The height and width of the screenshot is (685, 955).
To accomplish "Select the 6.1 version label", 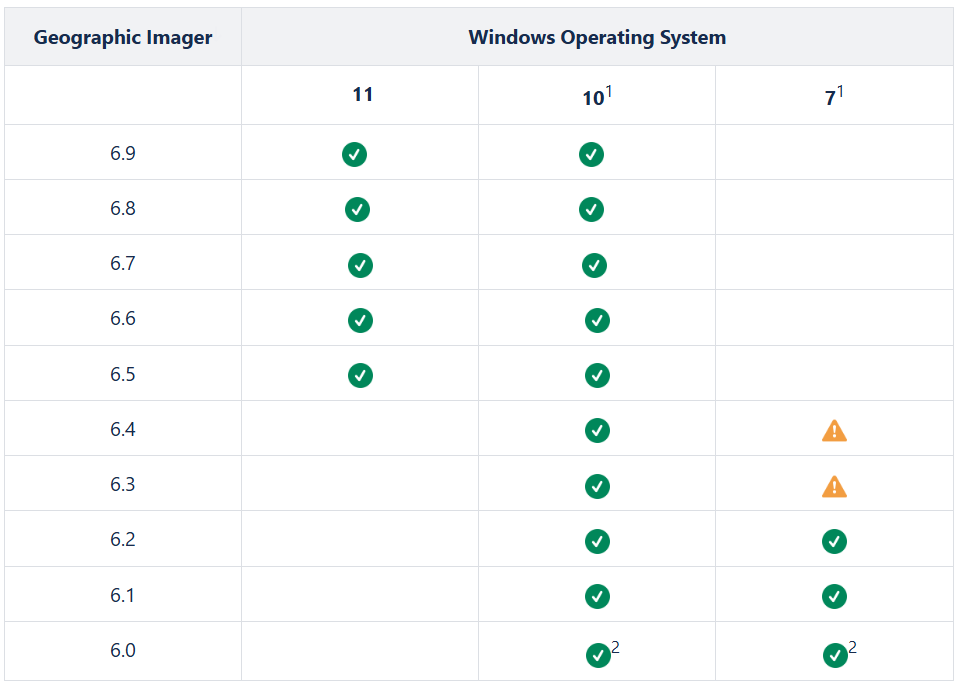I will tap(123, 595).
